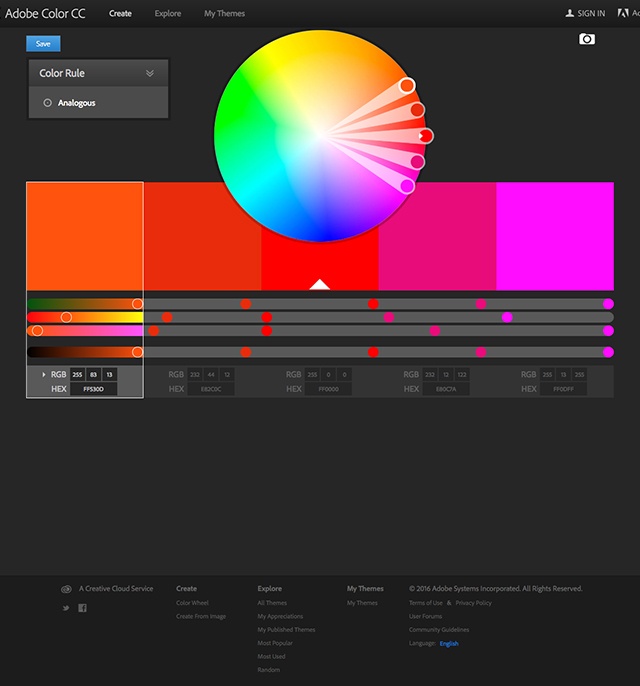This screenshot has height=686, width=640.
Task: Open the Community Guidelines link
Action: 439,630
